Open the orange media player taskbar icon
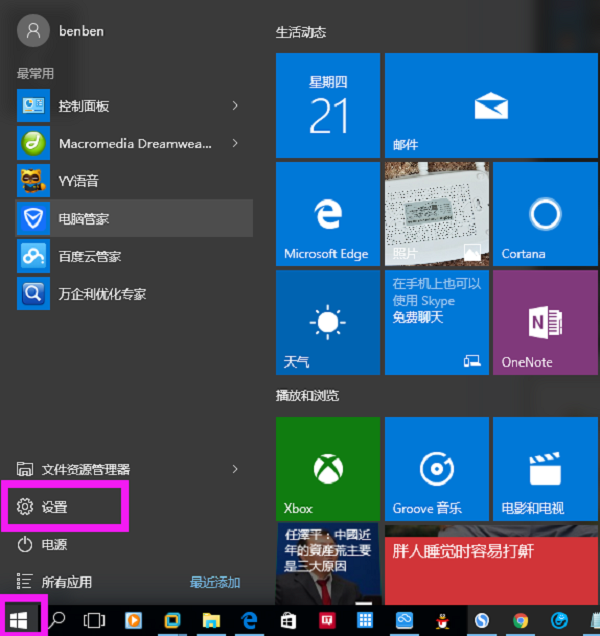 pyautogui.click(x=133, y=621)
